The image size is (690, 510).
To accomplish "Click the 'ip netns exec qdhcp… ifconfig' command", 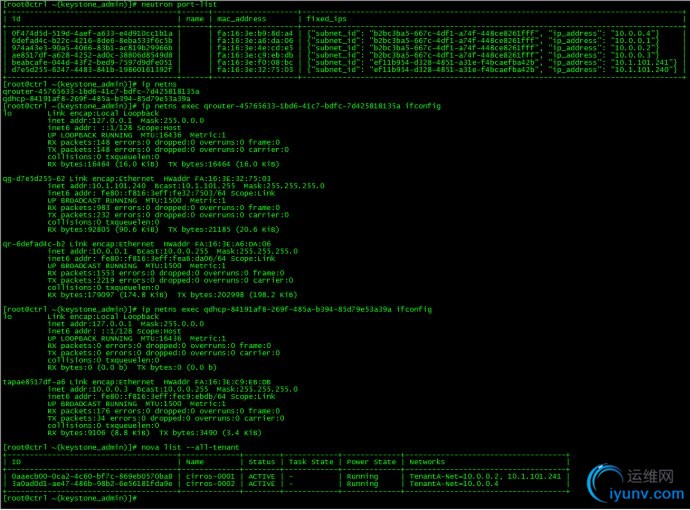I will 286,309.
